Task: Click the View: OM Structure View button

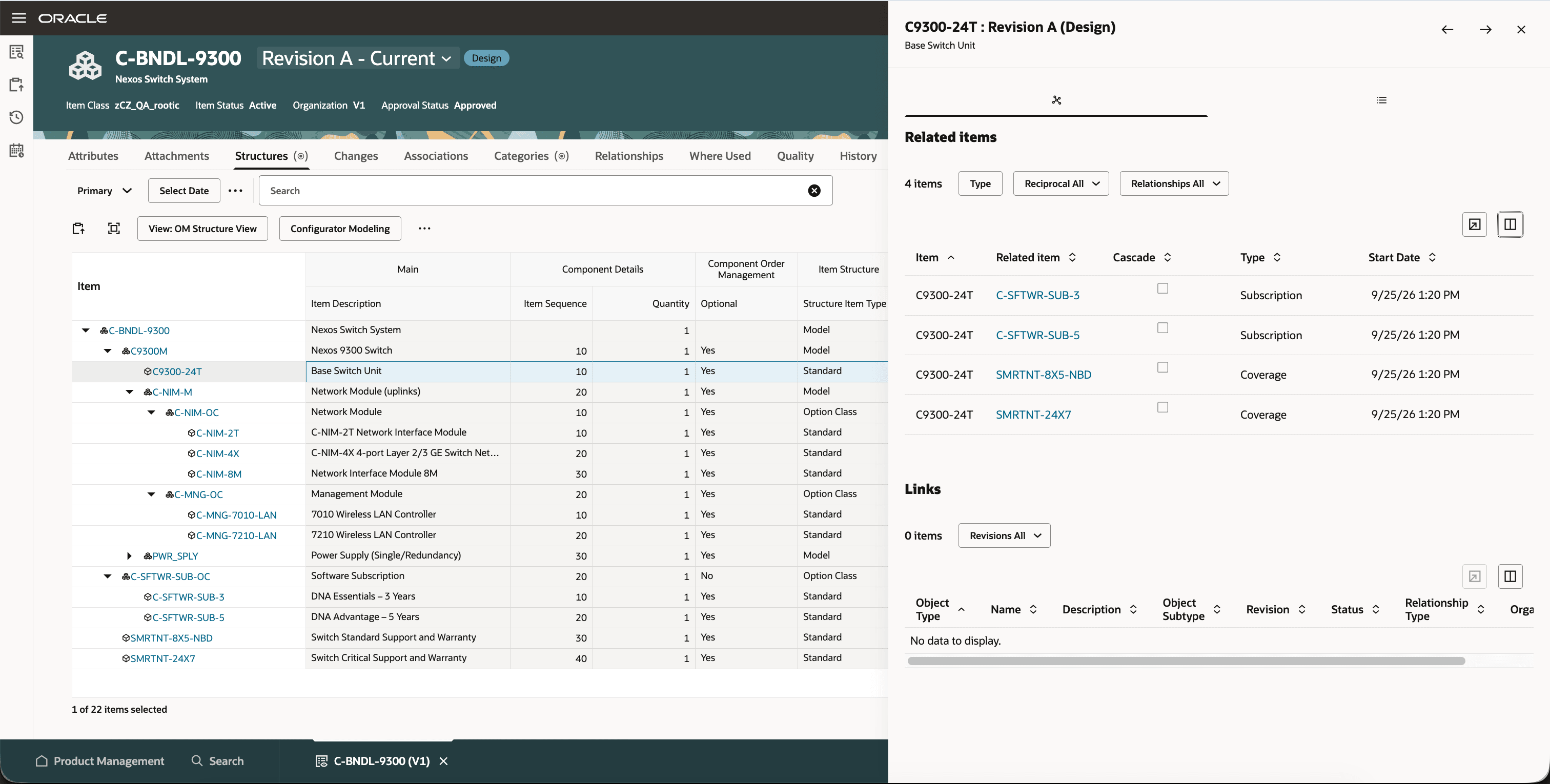Action: click(x=202, y=229)
